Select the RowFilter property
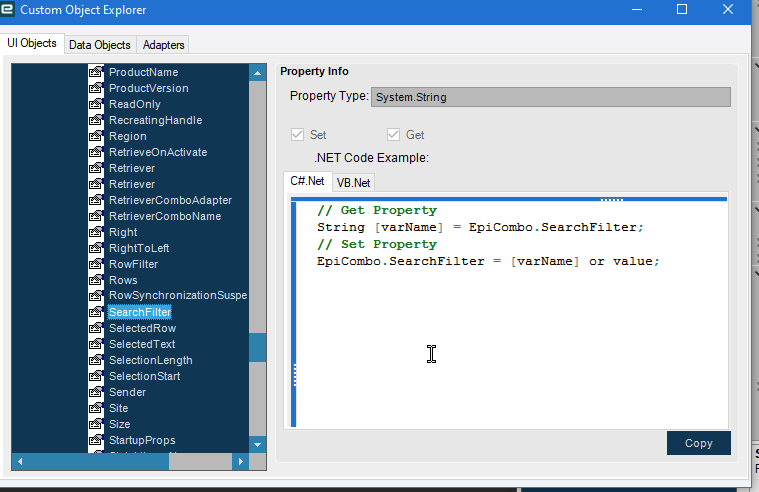Image resolution: width=759 pixels, height=492 pixels. click(133, 264)
